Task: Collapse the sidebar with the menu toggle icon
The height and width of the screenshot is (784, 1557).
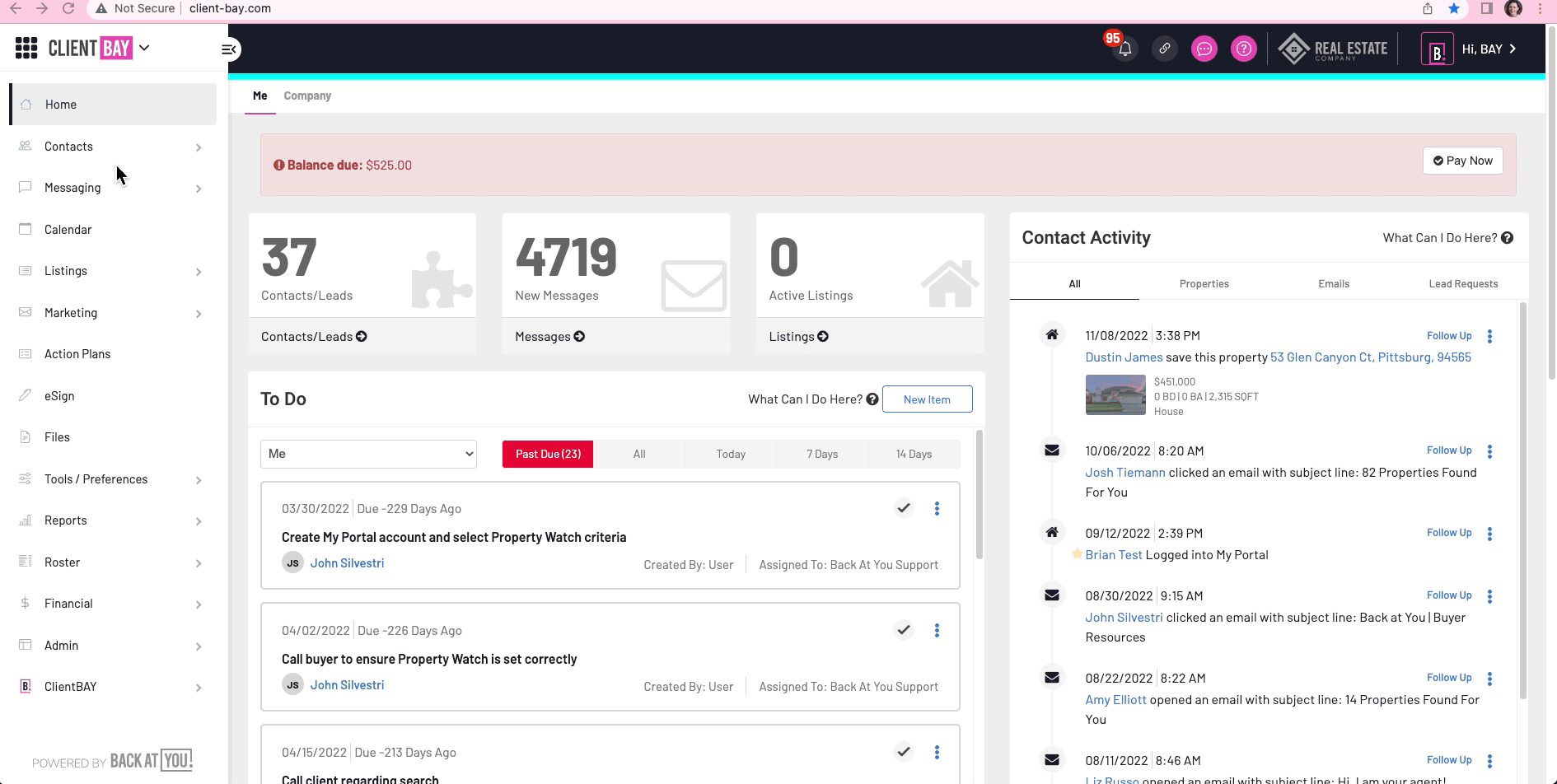Action: 229,49
